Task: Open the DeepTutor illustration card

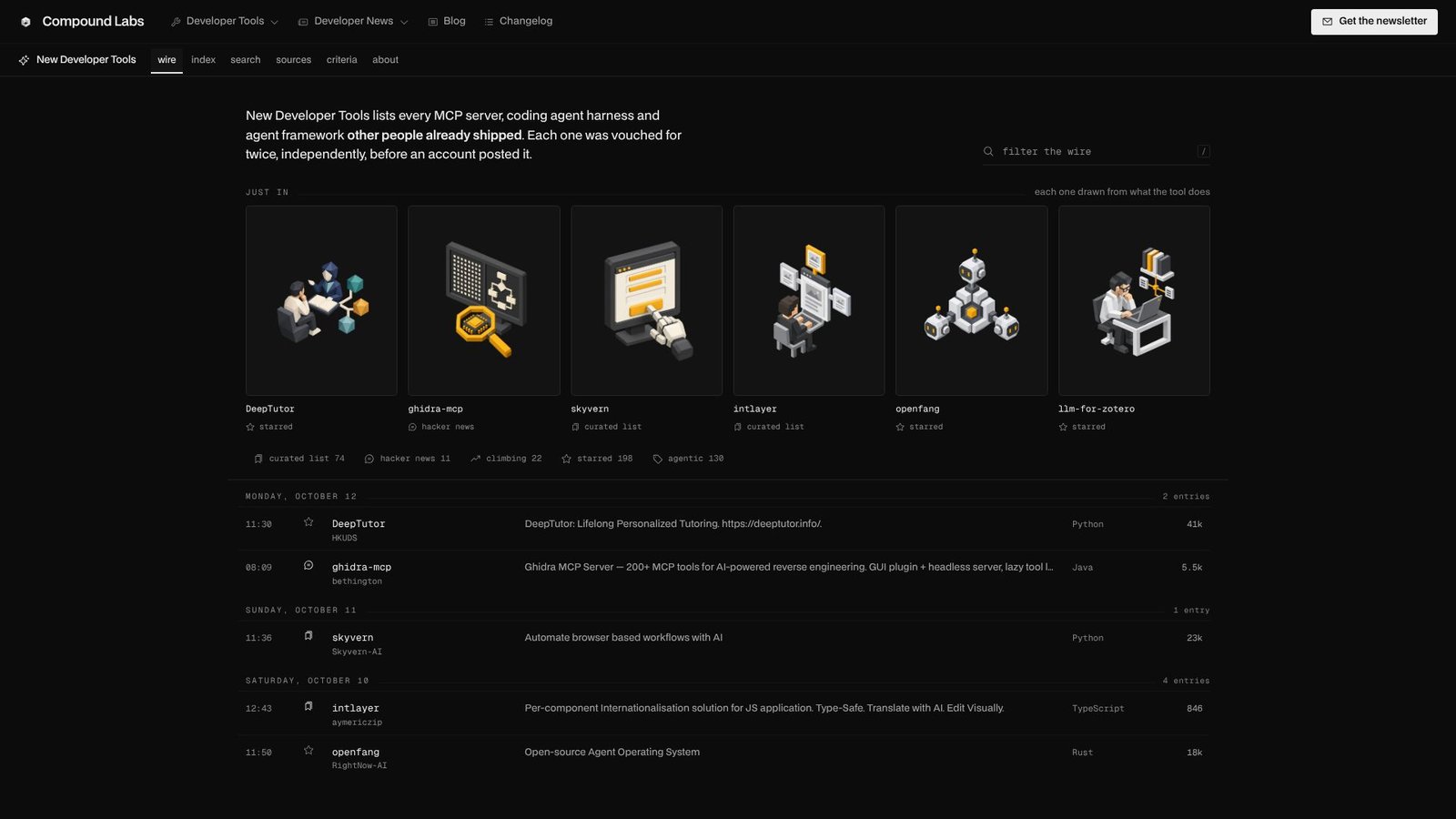Action: pos(321,300)
